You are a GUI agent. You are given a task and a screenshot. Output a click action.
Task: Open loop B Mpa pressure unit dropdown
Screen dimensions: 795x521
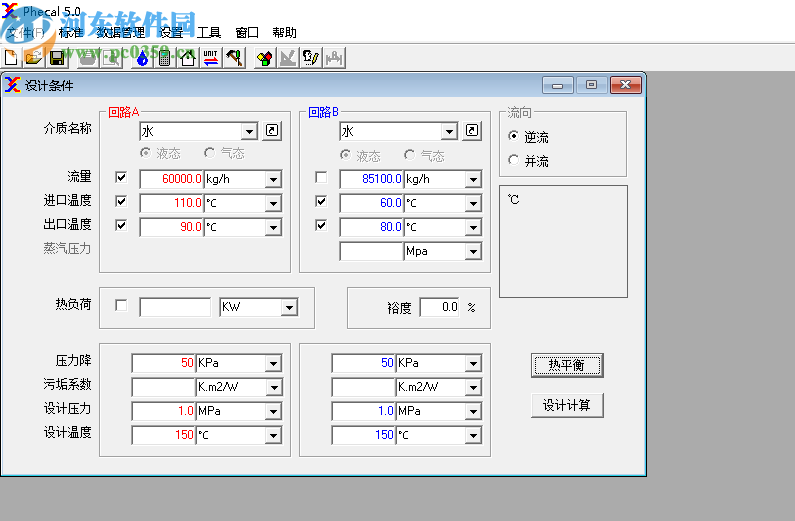click(x=473, y=252)
